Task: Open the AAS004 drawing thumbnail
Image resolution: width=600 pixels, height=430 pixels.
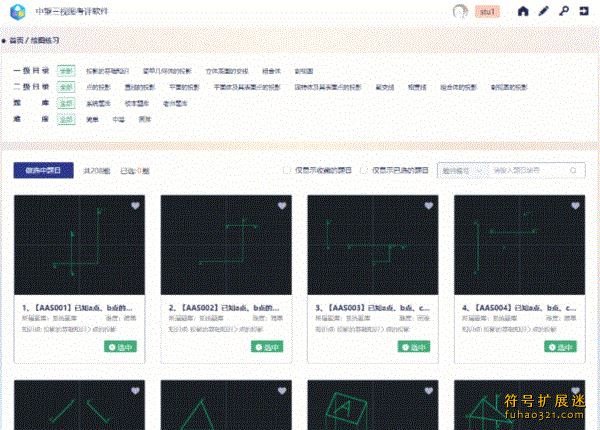Action: coord(519,245)
